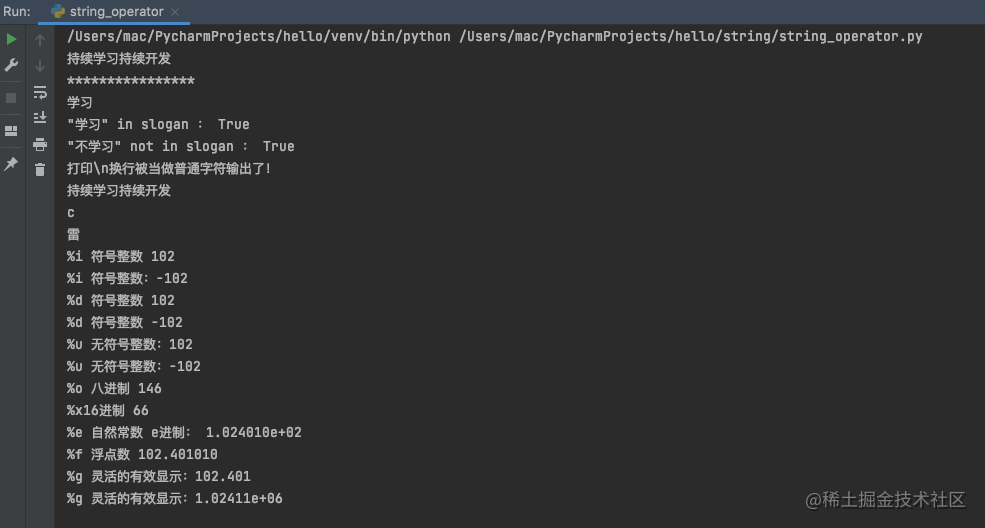Screen dimensions: 985x528
Task: Go up the stack trace with the arrow
Action: tap(40, 40)
